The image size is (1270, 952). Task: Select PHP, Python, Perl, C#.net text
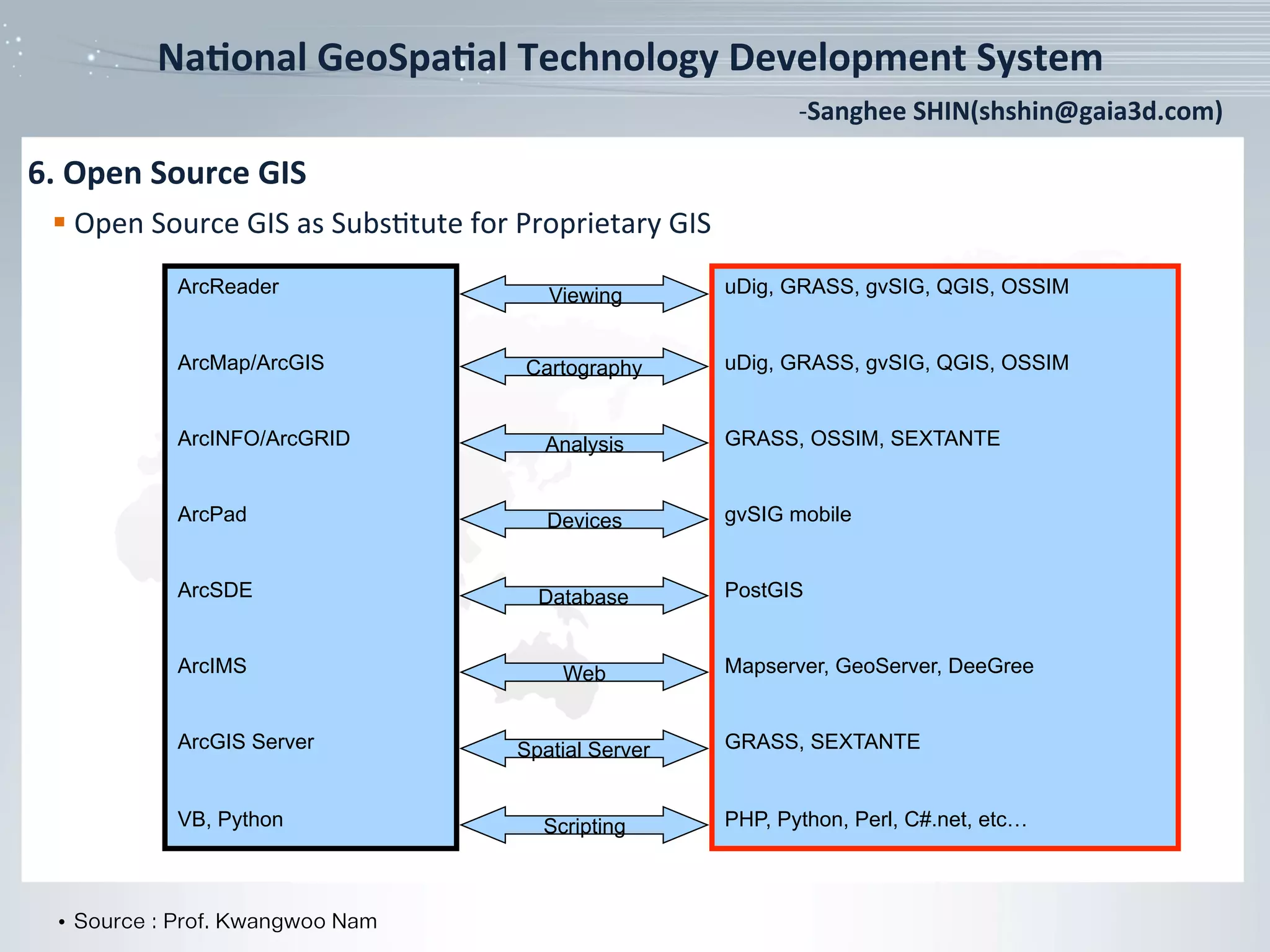876,819
